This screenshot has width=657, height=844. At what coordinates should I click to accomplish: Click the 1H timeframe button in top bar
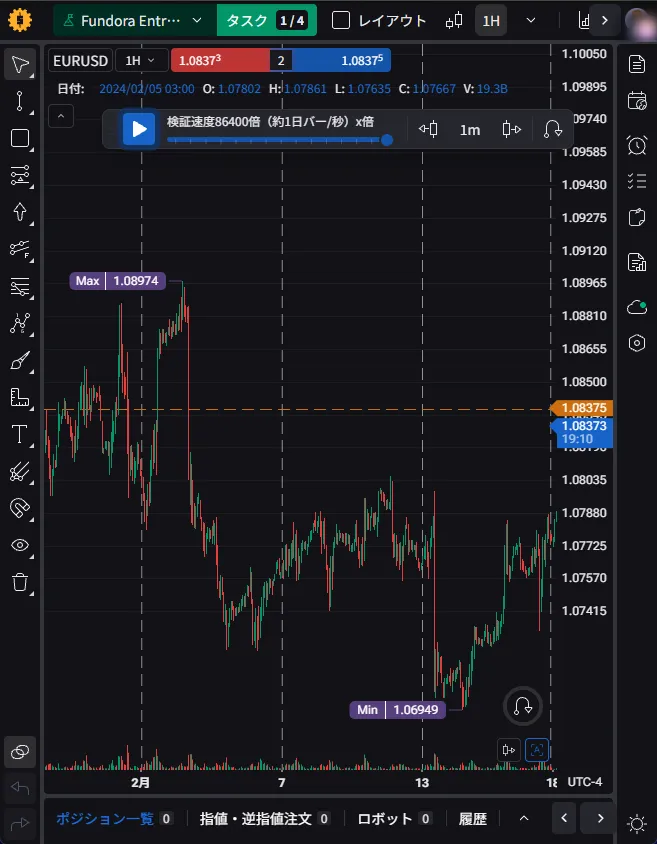[x=491, y=20]
